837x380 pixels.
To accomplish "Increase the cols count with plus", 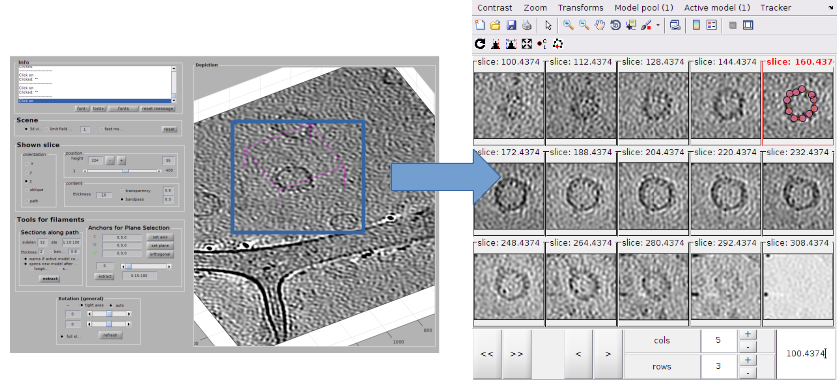I will pyautogui.click(x=747, y=335).
